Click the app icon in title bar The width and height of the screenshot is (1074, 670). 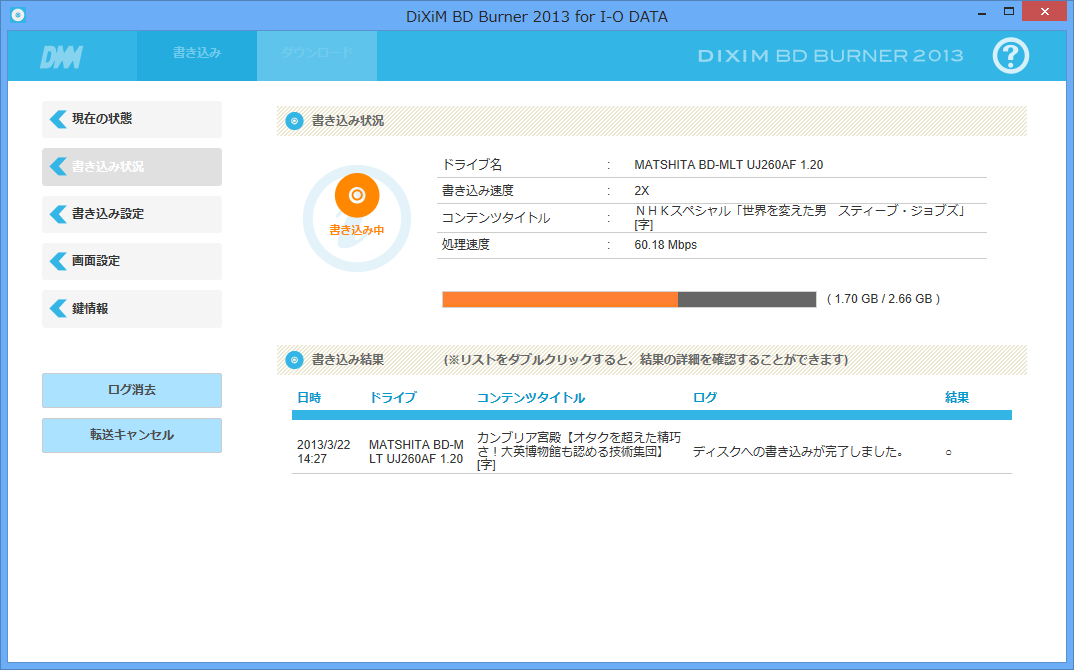(x=17, y=16)
